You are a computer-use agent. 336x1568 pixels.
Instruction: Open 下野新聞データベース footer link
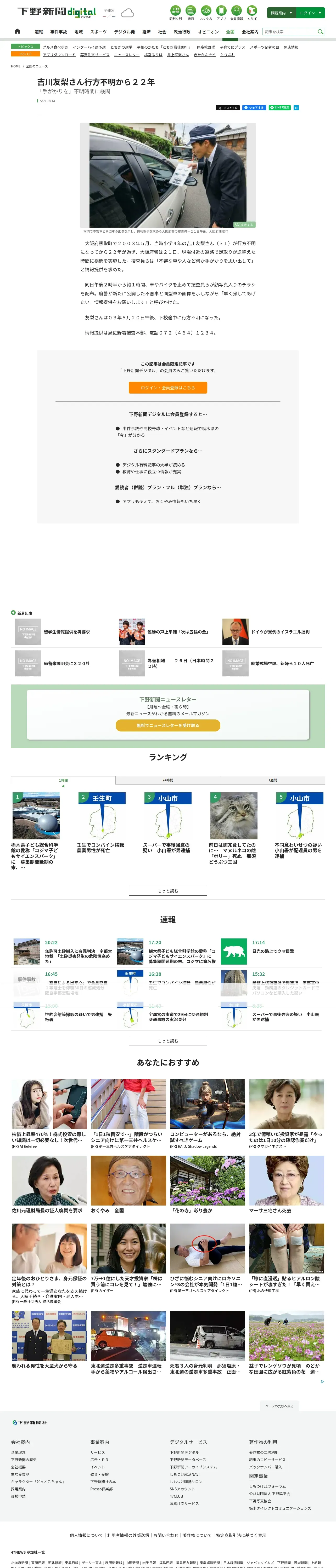tap(188, 1460)
